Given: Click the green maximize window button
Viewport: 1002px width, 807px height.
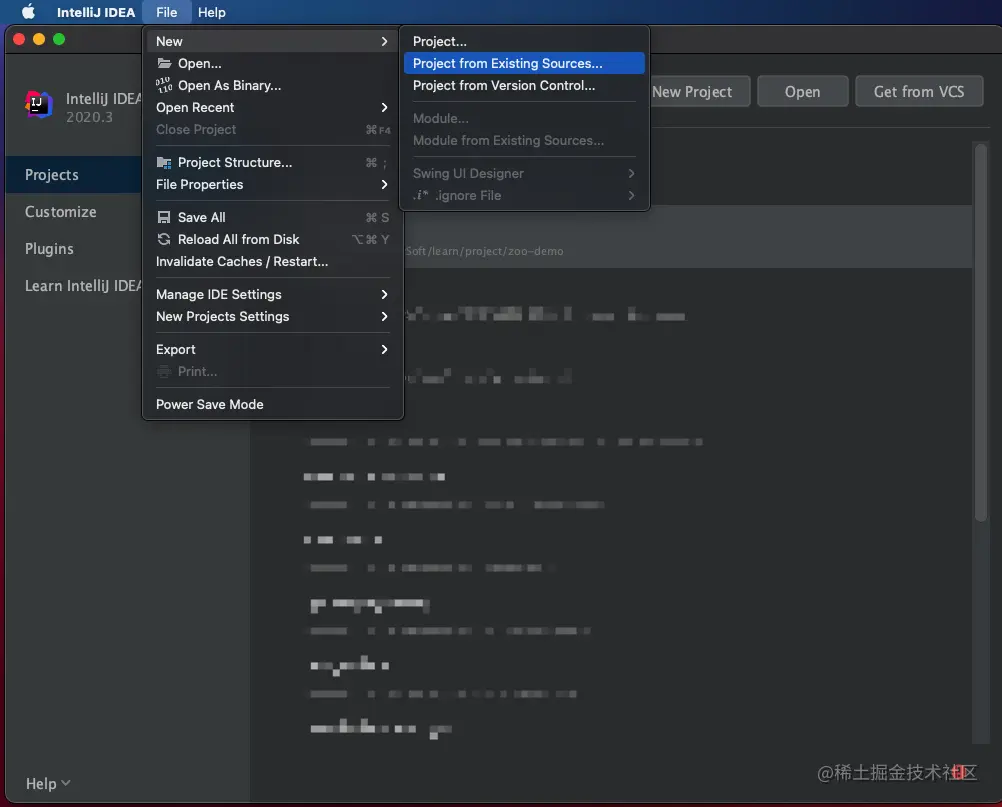Looking at the screenshot, I should [59, 39].
